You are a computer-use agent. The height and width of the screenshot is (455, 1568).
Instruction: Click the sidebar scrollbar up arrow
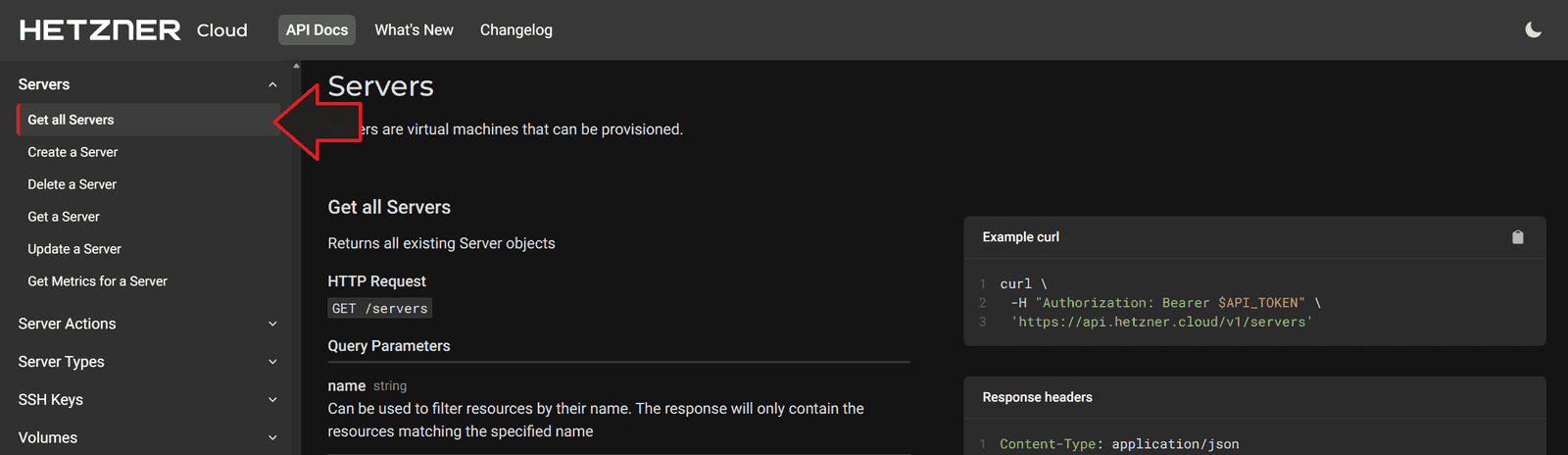(x=296, y=66)
